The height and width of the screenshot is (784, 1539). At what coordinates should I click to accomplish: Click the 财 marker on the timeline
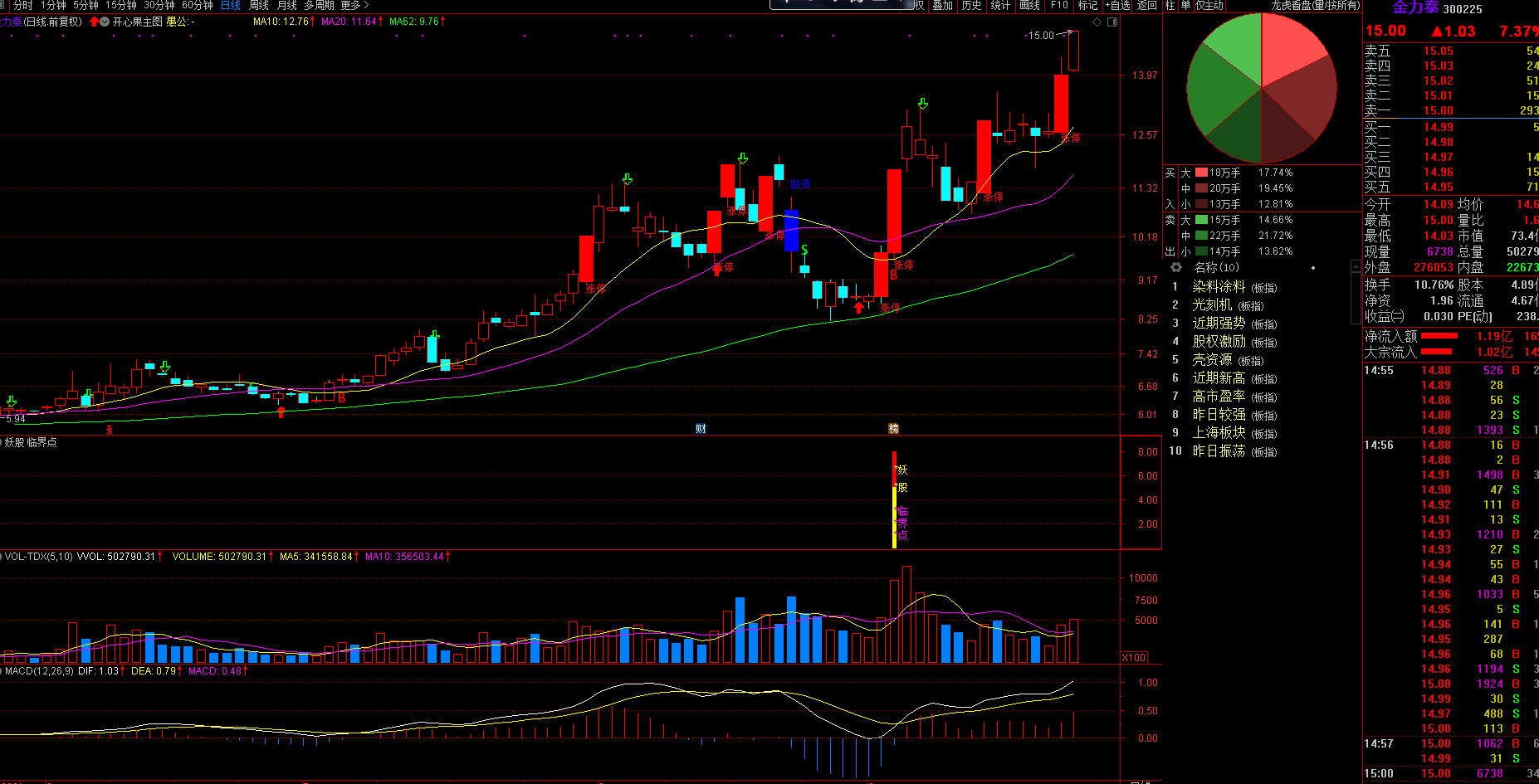click(x=701, y=428)
